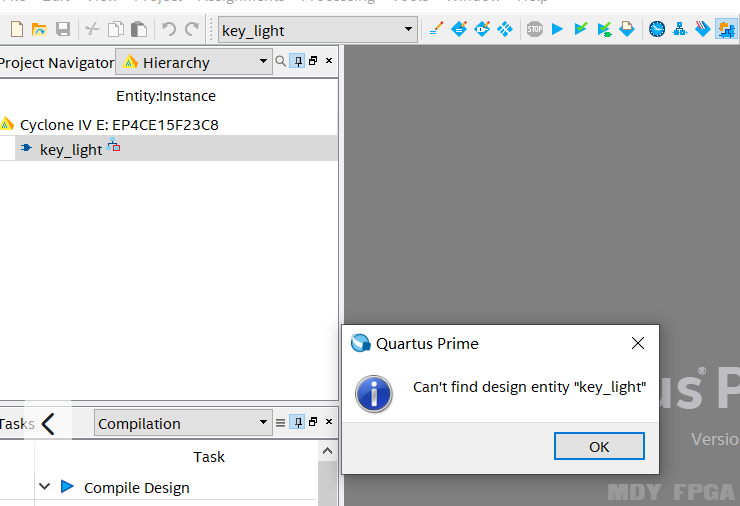
Task: Click the Stop Processing icon
Action: click(x=535, y=30)
